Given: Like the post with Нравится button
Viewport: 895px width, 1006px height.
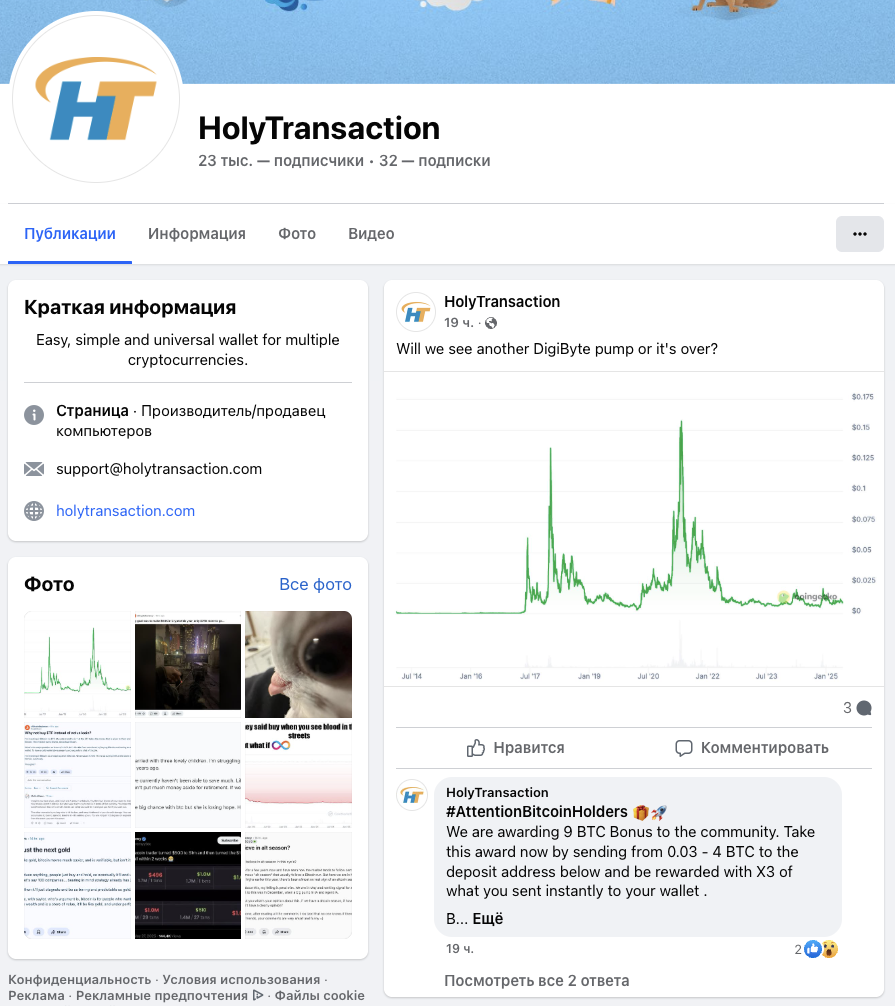Looking at the screenshot, I should [515, 747].
